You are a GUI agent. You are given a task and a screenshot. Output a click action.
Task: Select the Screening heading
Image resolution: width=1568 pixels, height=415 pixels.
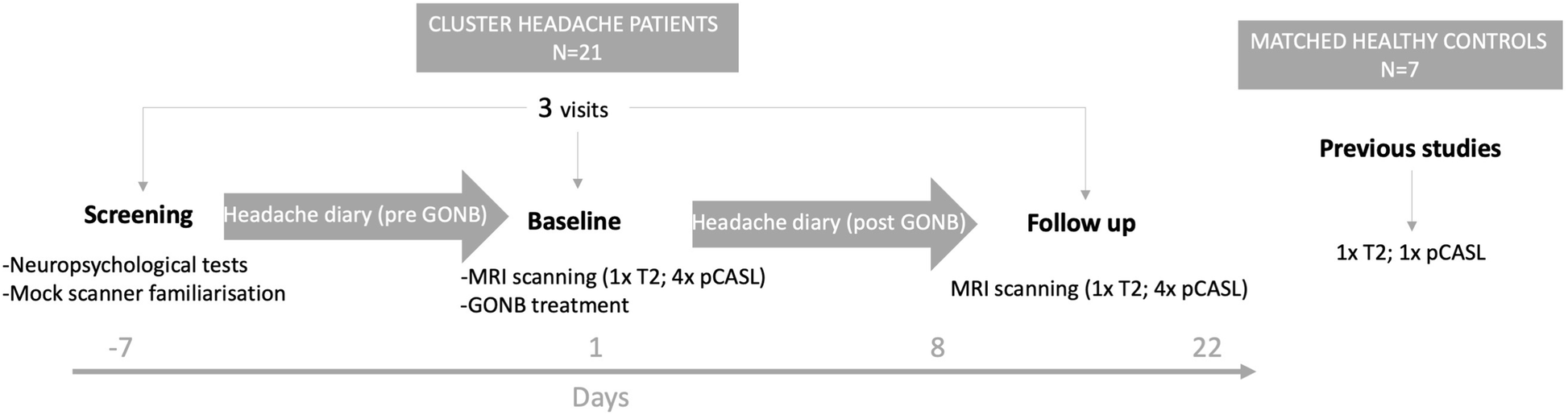[x=139, y=215]
